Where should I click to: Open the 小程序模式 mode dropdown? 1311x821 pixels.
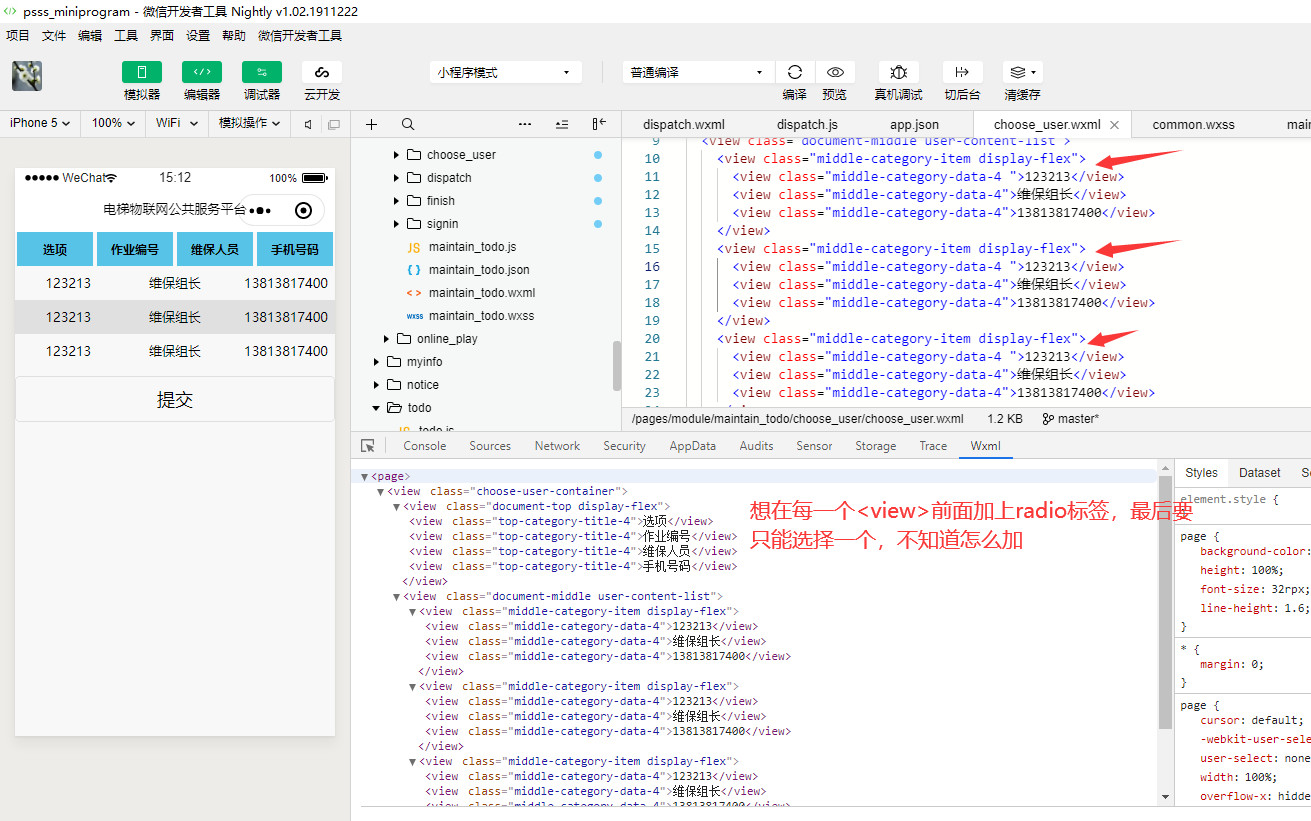[x=506, y=72]
